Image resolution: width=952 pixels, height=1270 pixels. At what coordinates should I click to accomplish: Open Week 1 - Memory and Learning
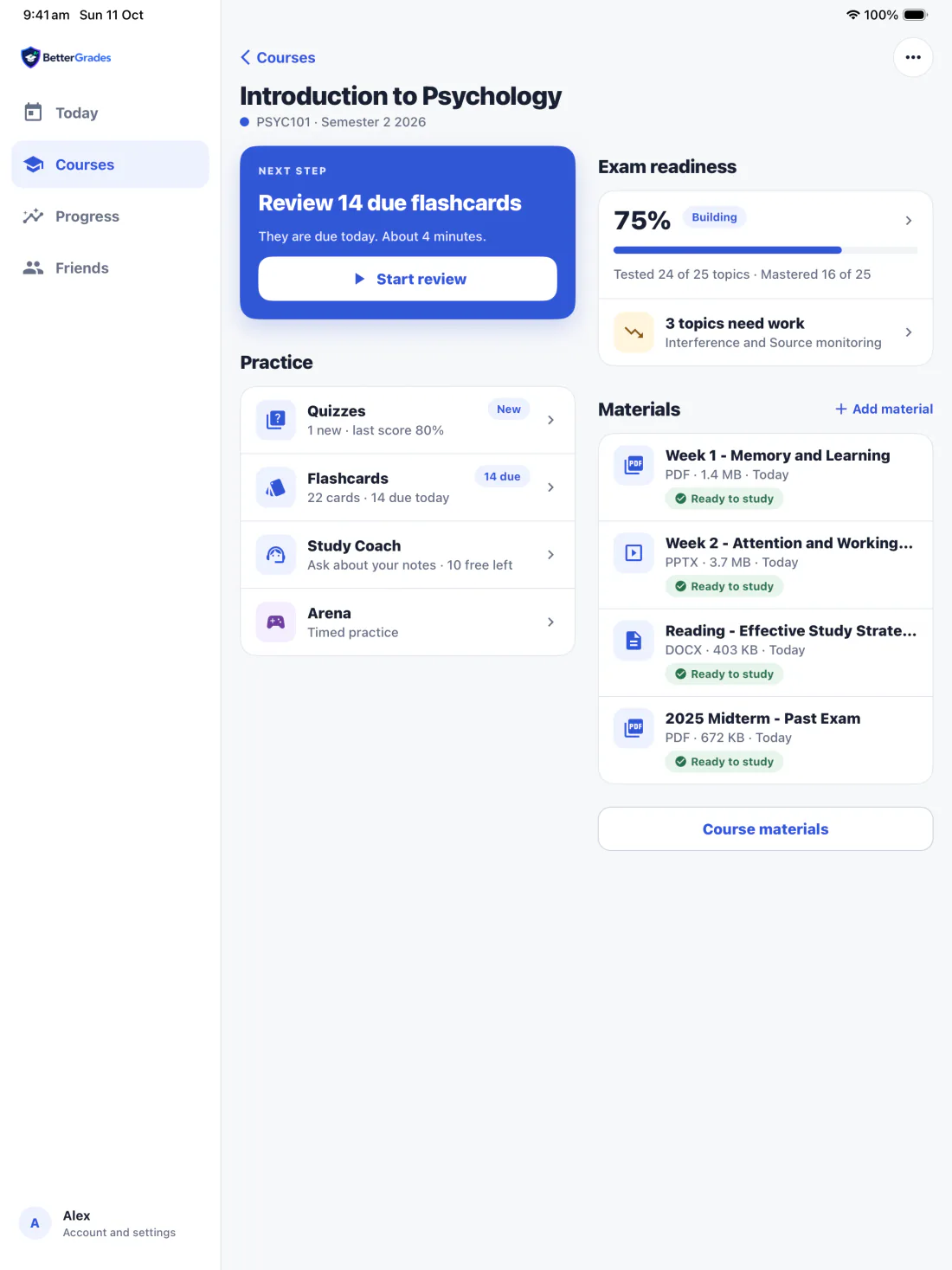pos(765,477)
